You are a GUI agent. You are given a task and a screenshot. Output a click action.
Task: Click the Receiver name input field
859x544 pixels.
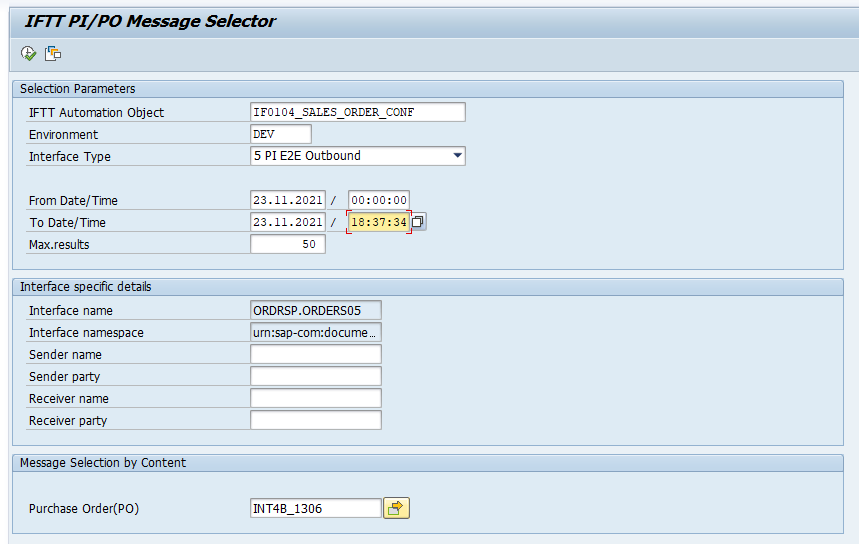[315, 399]
